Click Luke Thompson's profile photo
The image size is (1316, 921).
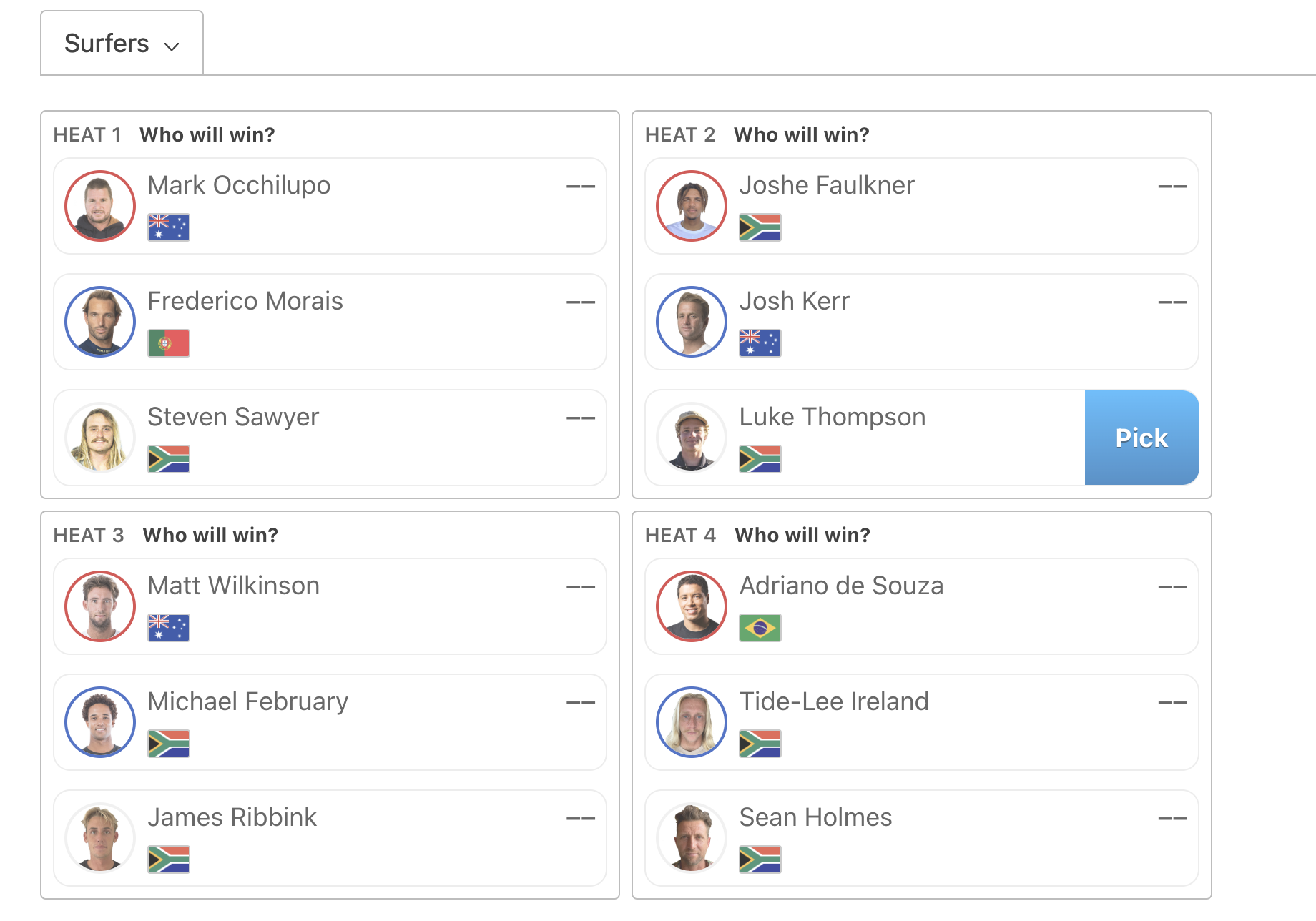(x=692, y=438)
